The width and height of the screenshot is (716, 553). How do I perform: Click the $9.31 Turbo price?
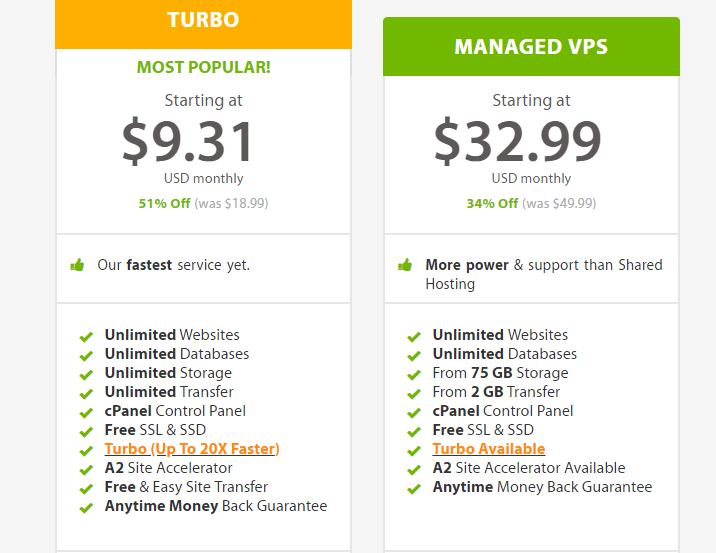tap(188, 141)
